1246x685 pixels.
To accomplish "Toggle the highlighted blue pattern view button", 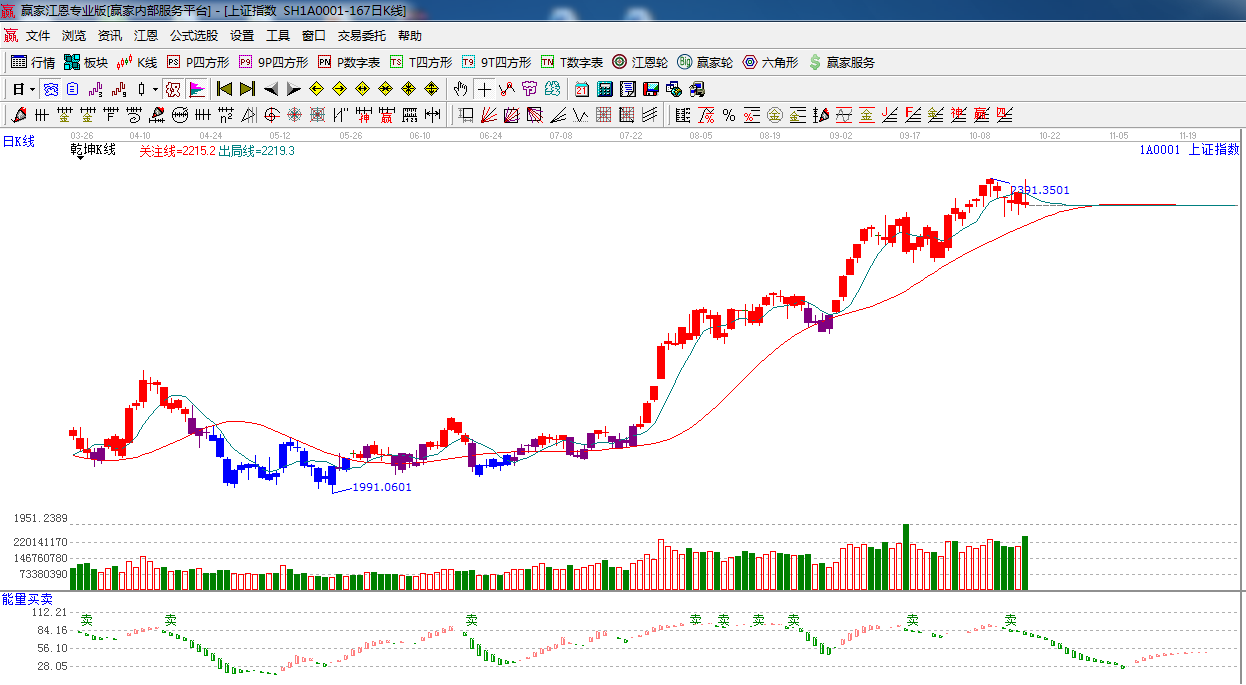I will (50, 89).
